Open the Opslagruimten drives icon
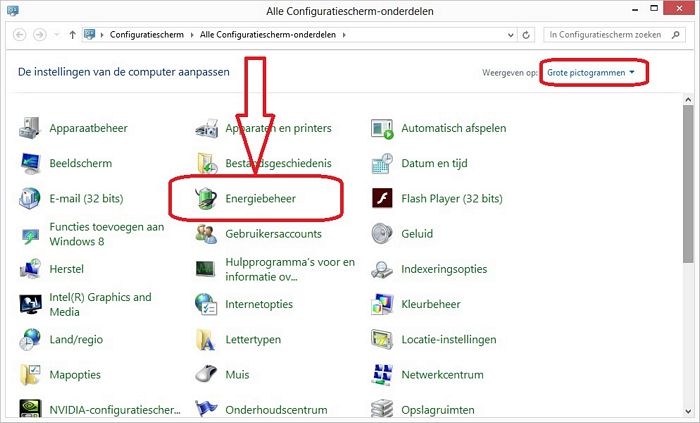This screenshot has height=423, width=700. (x=382, y=409)
